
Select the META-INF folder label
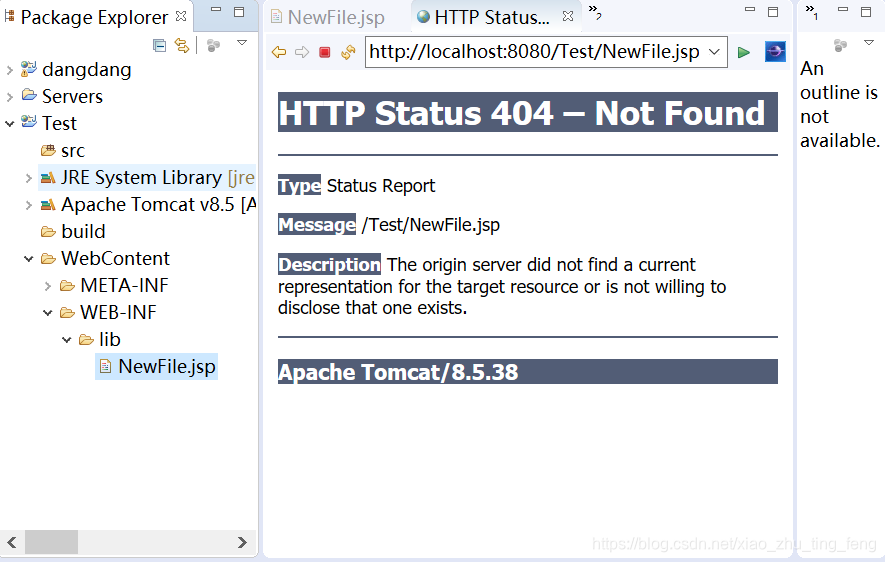pyautogui.click(x=124, y=286)
